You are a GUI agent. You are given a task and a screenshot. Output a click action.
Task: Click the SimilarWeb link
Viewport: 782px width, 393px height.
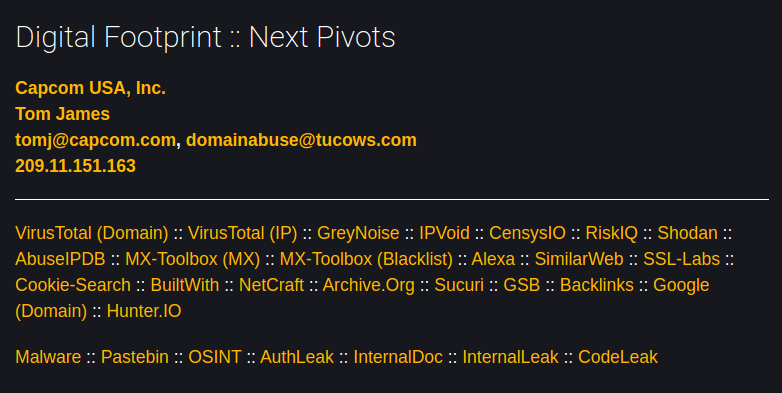579,259
